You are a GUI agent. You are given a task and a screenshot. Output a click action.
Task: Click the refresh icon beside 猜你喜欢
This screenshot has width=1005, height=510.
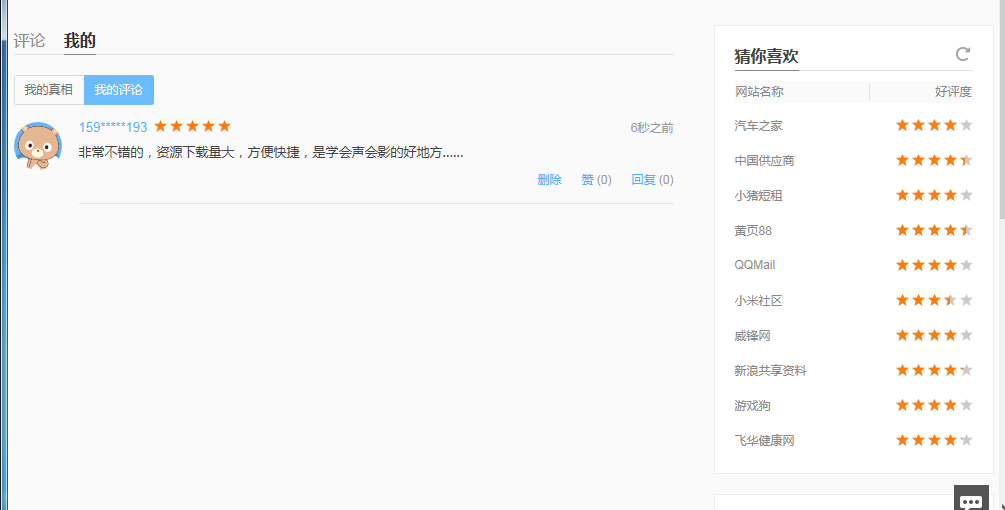[x=962, y=54]
